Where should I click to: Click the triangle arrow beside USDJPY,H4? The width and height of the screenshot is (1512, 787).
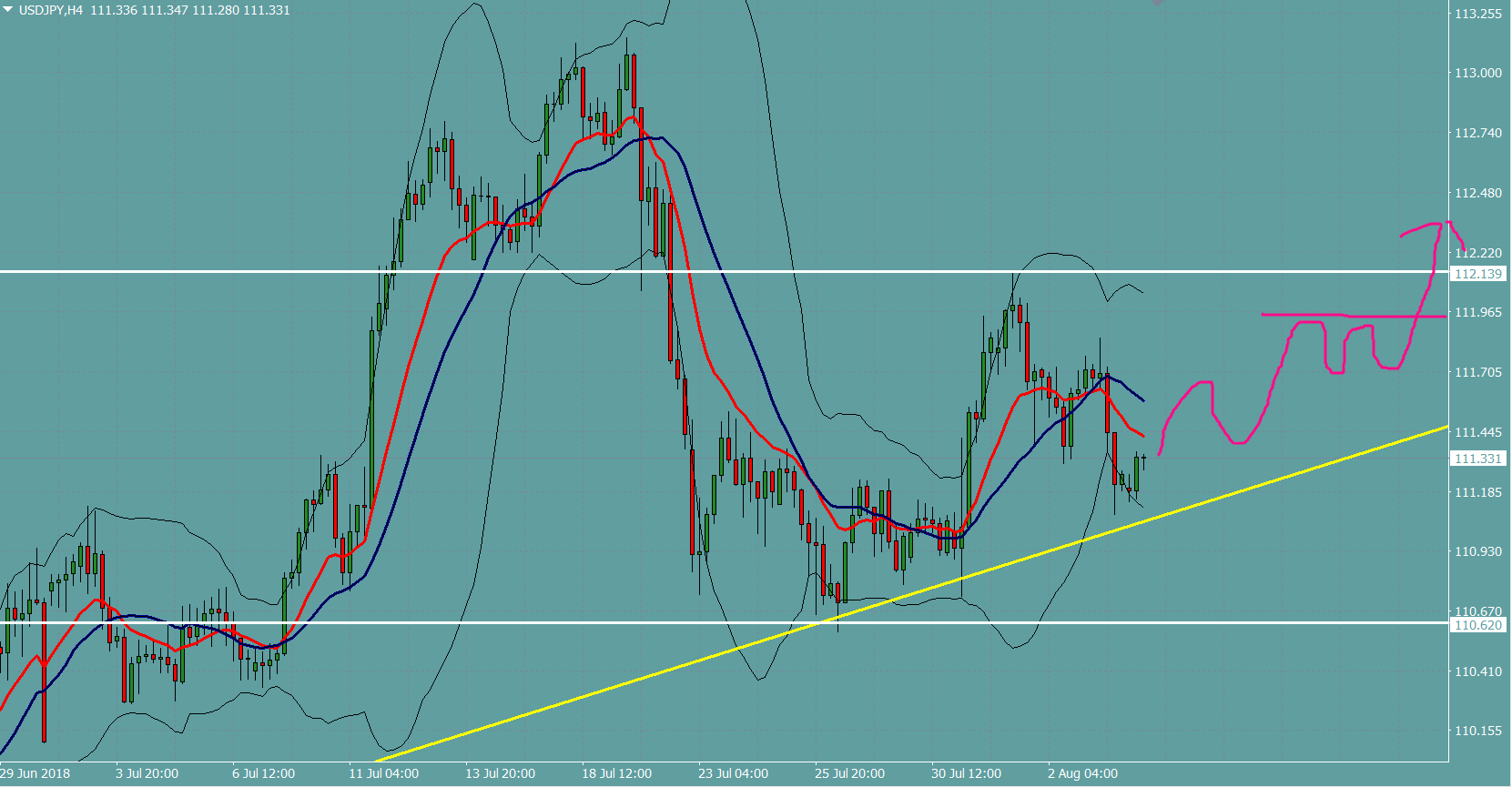(x=8, y=9)
